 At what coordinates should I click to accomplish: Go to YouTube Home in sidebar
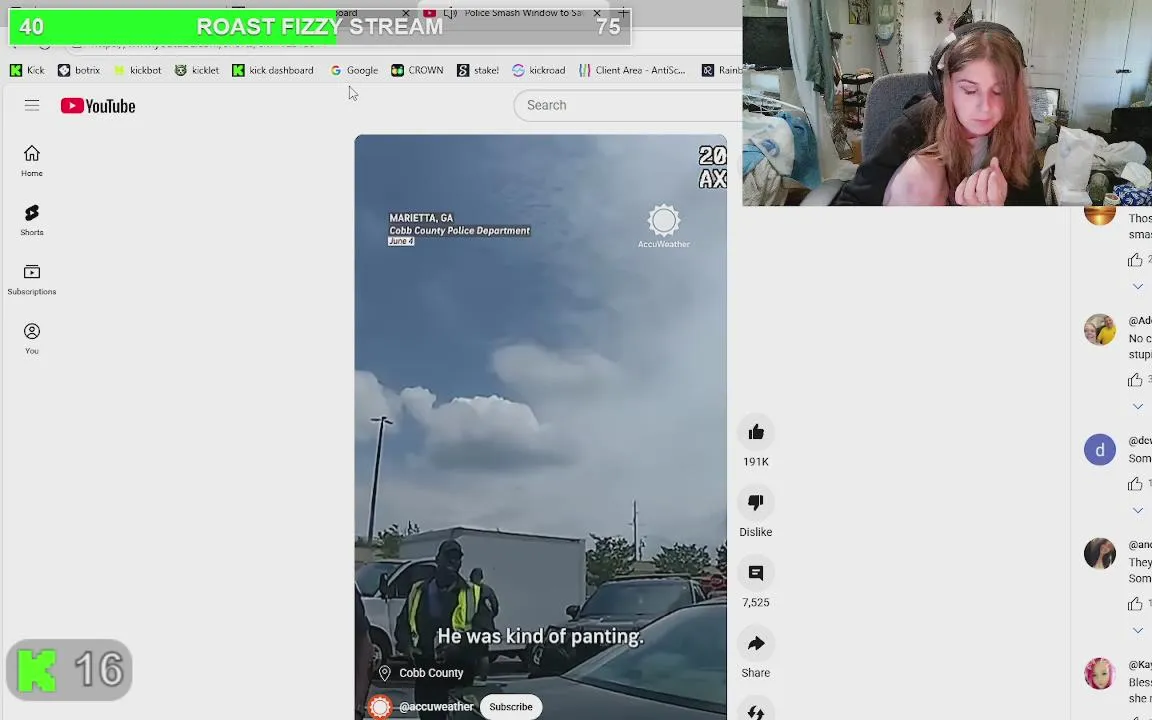[32, 161]
